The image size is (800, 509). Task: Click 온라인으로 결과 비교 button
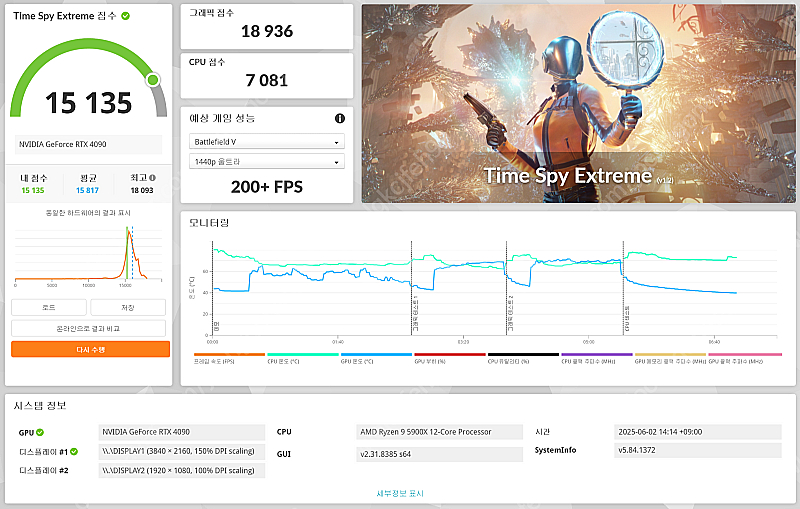pos(88,328)
